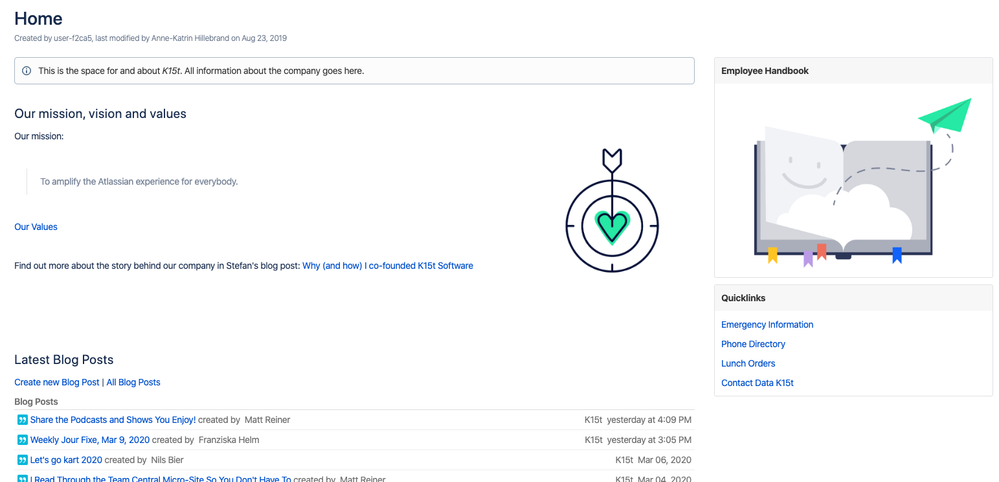Click the Mar 06, 2020 date

click(665, 460)
